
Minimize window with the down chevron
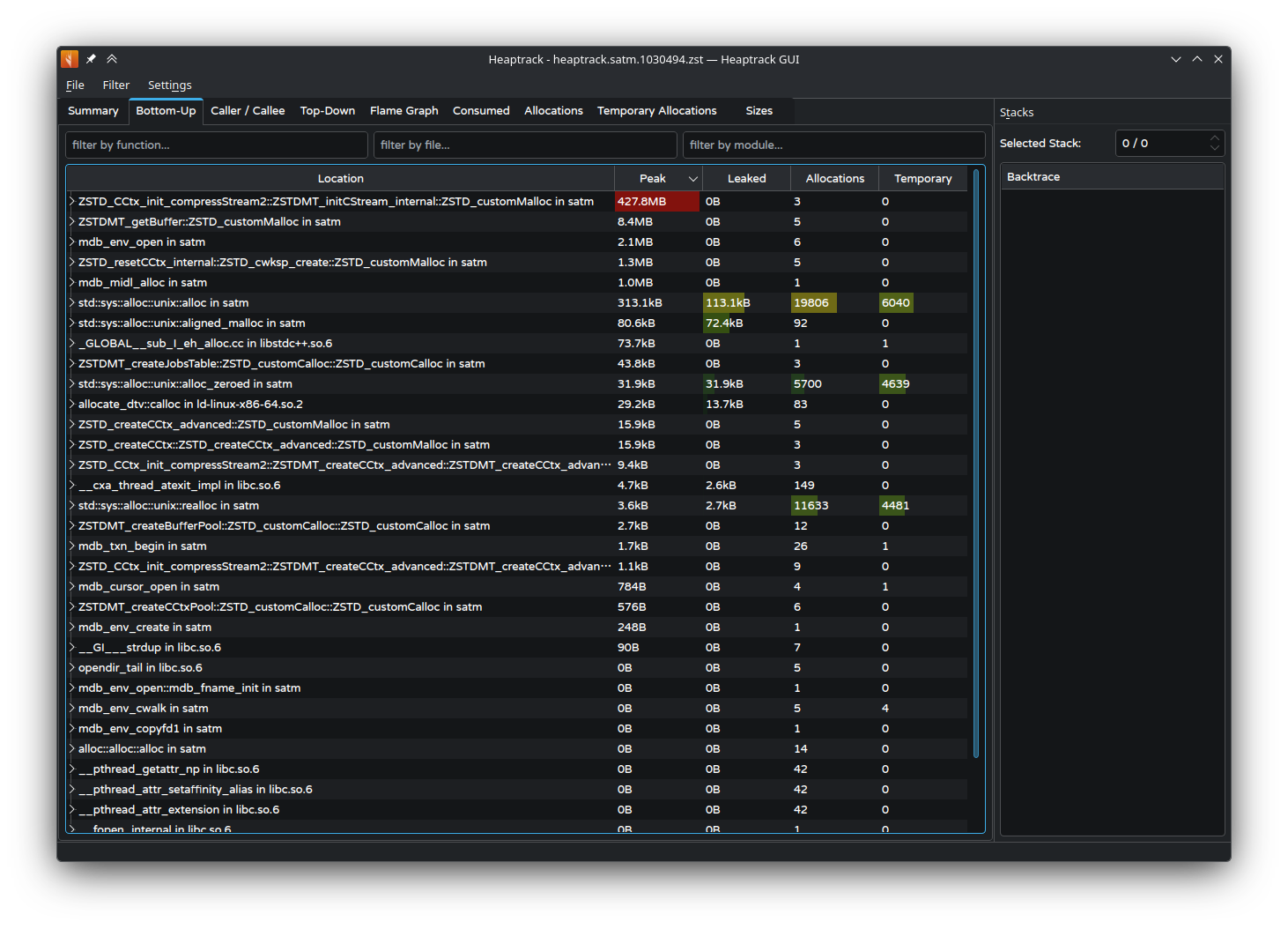[x=1176, y=59]
